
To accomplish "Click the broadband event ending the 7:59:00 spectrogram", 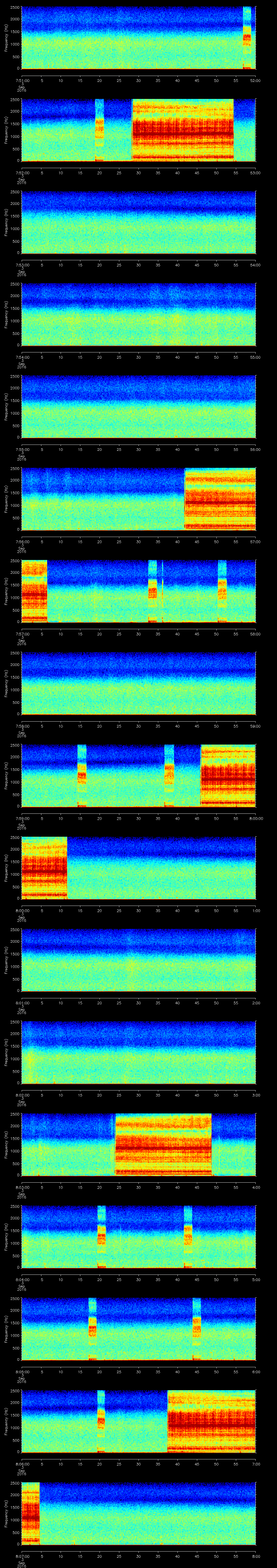I will 228,775.
